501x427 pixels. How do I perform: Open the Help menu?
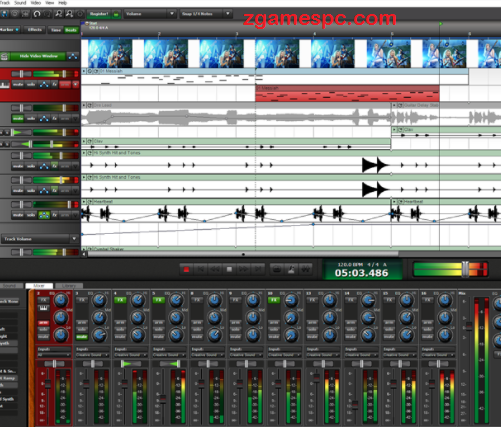63,3
